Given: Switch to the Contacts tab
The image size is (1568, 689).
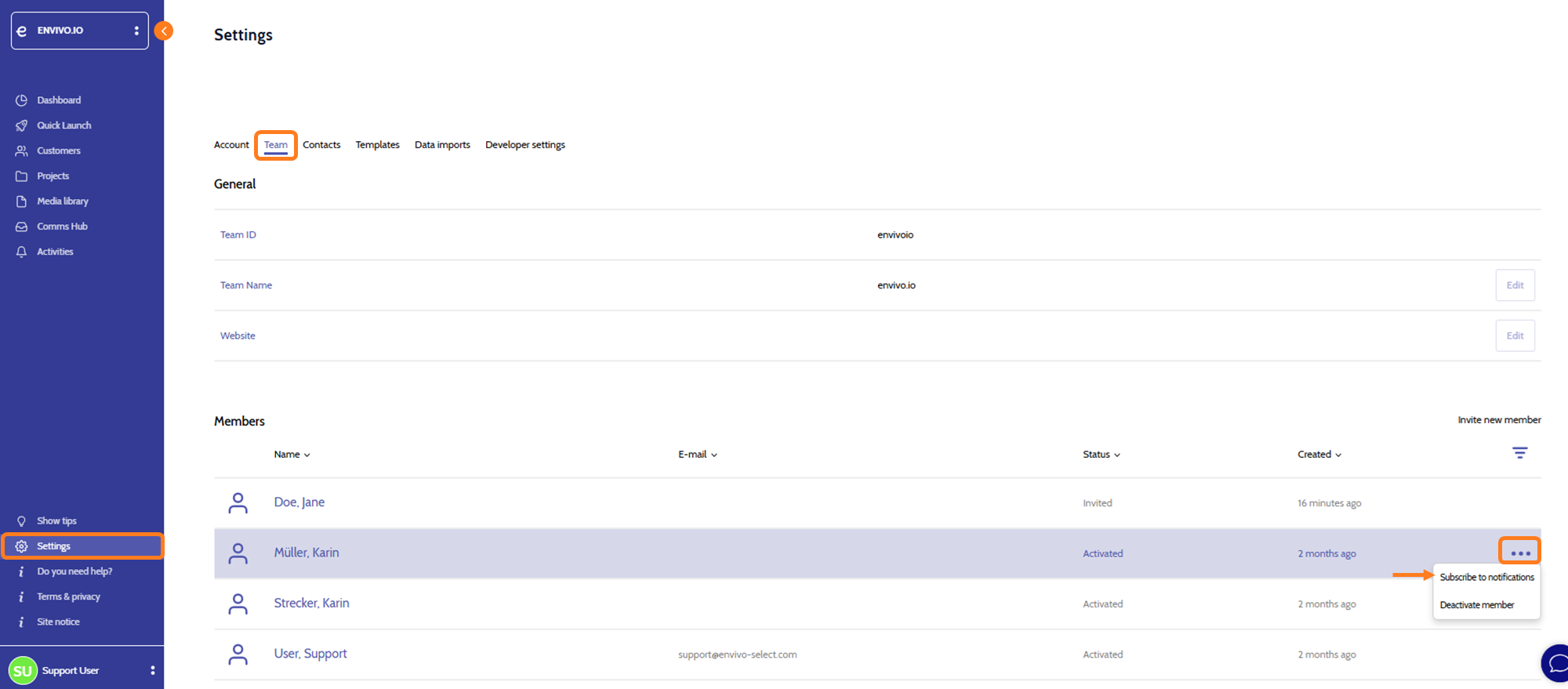Looking at the screenshot, I should click(x=321, y=145).
